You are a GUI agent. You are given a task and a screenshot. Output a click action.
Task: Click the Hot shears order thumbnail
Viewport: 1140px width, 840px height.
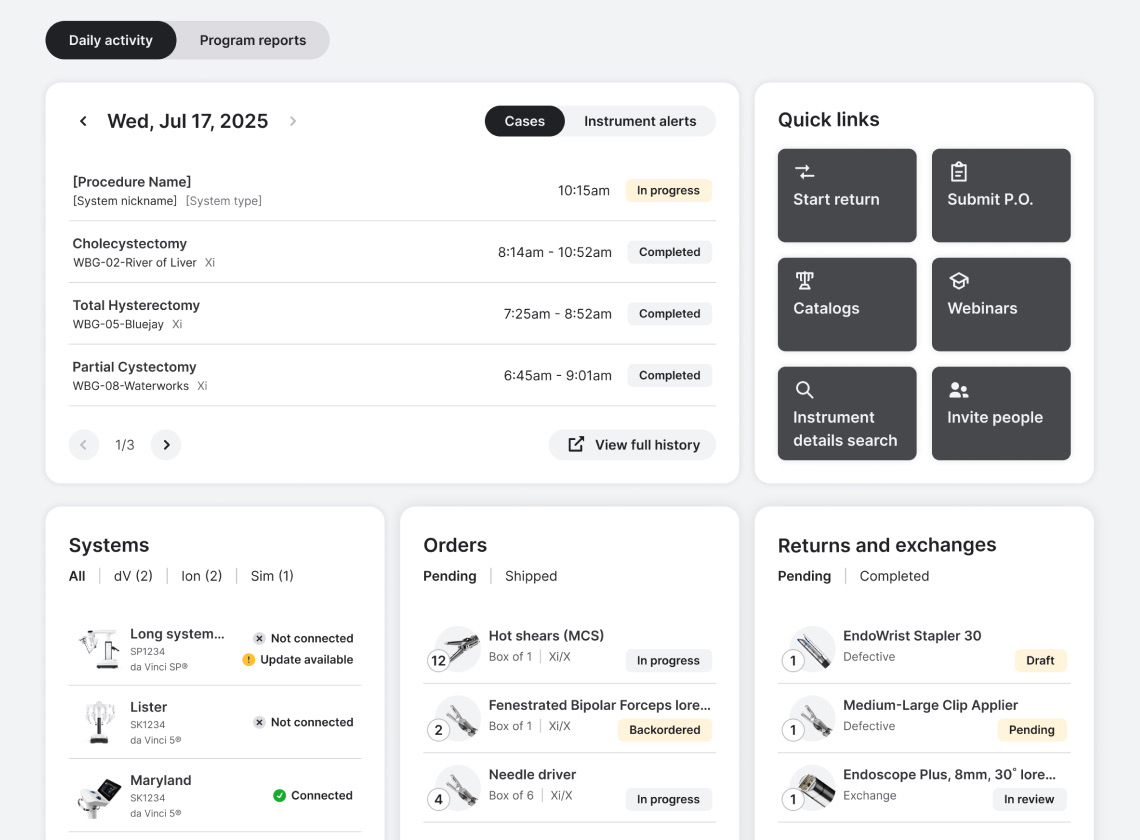pyautogui.click(x=457, y=648)
